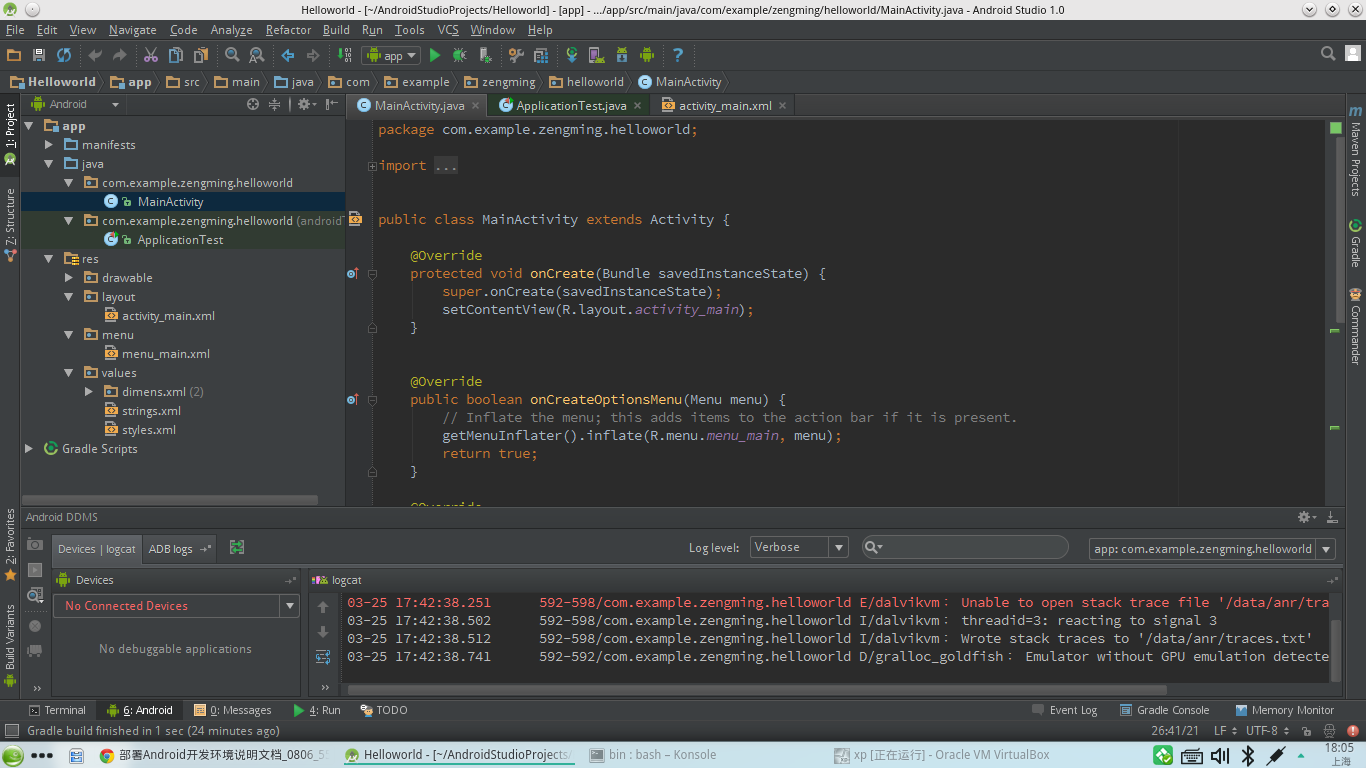Open the Gradle Console button
The image size is (1366, 768).
pyautogui.click(x=1164, y=710)
